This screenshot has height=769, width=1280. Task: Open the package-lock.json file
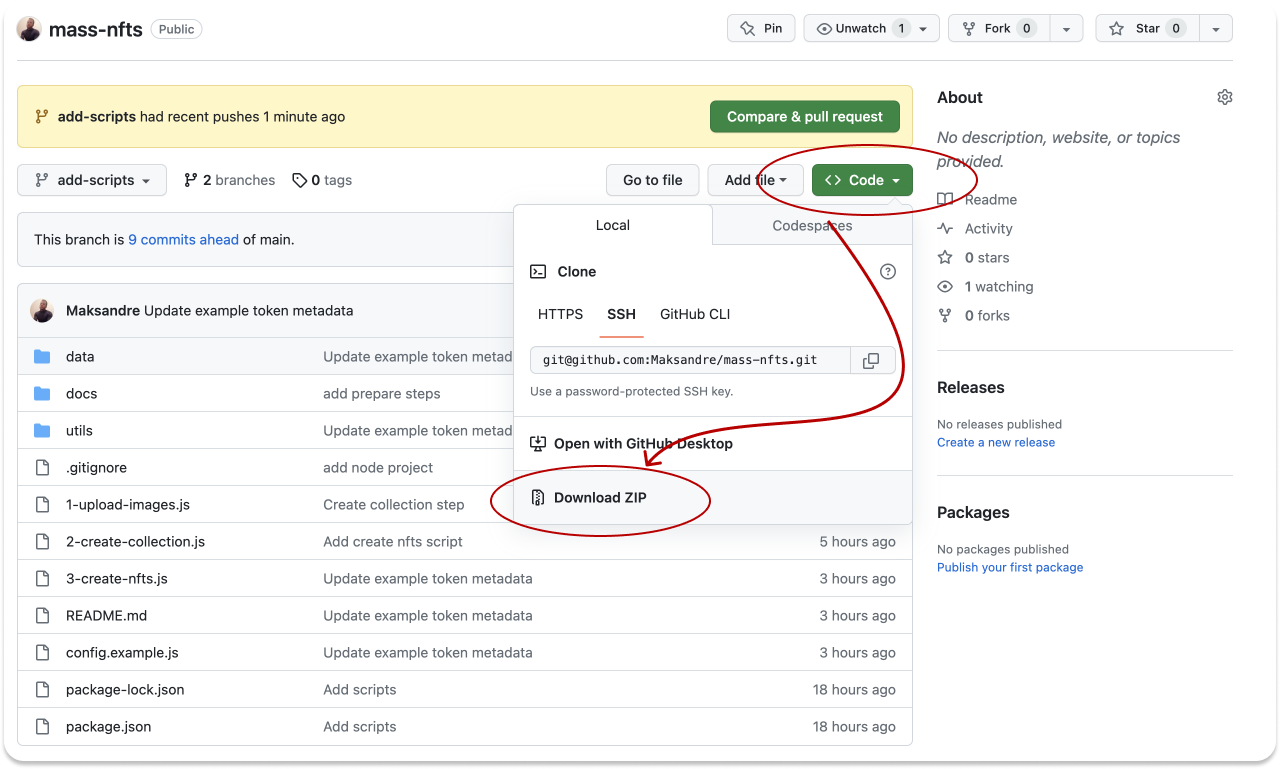pos(125,690)
